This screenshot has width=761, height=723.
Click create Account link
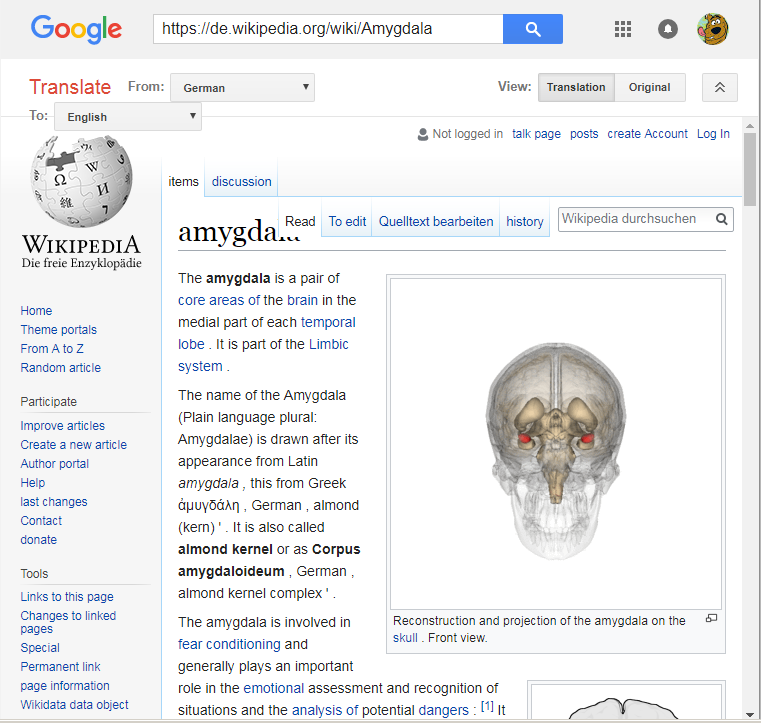pyautogui.click(x=647, y=134)
